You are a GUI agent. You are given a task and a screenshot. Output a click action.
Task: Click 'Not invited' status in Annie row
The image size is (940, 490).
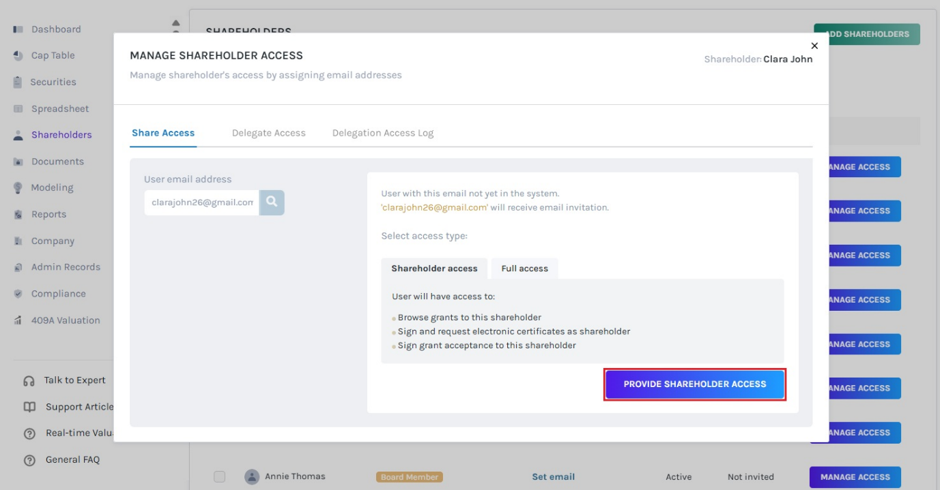[x=751, y=477]
